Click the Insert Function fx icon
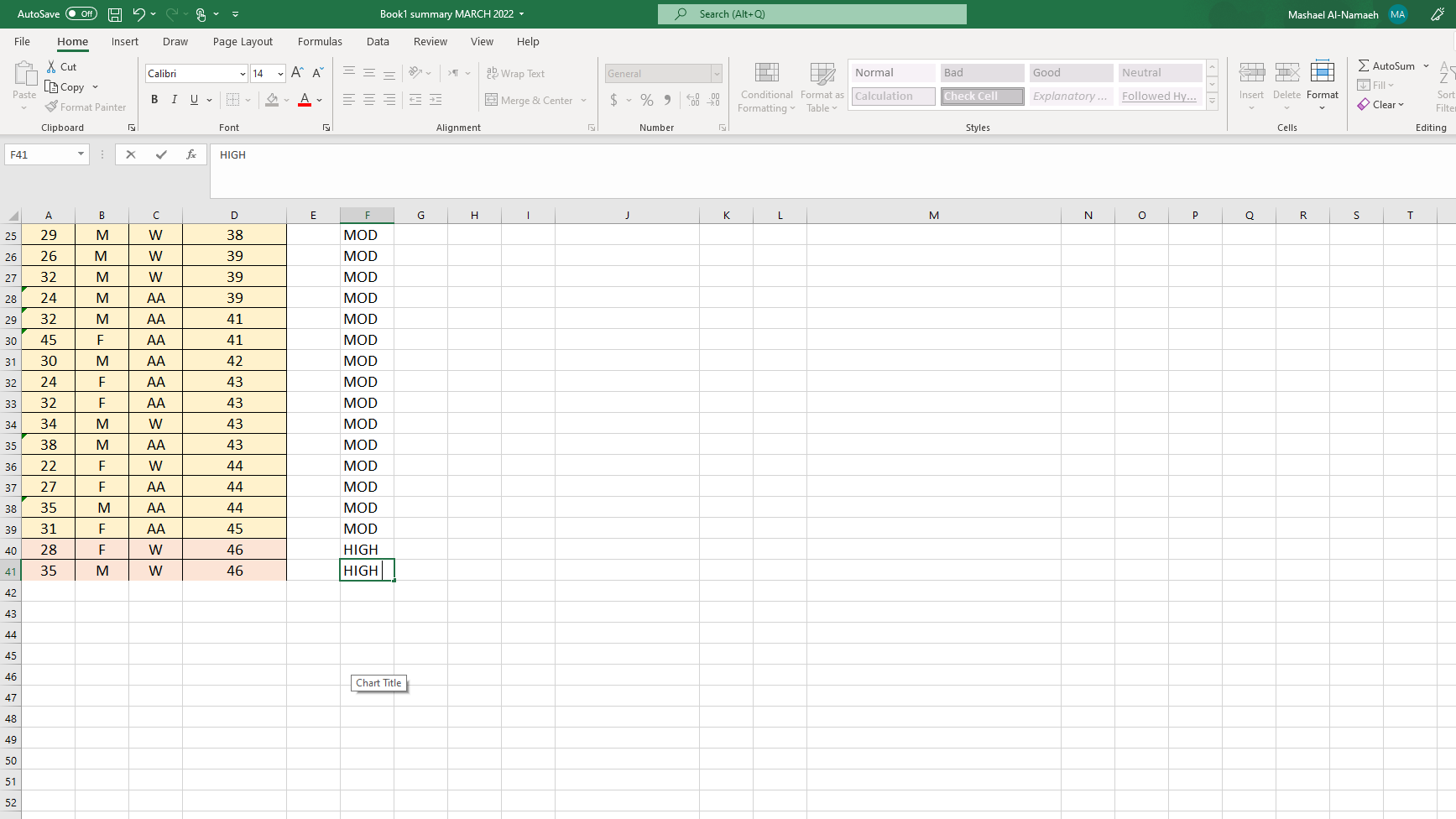This screenshot has height=819, width=1456. coord(191,154)
